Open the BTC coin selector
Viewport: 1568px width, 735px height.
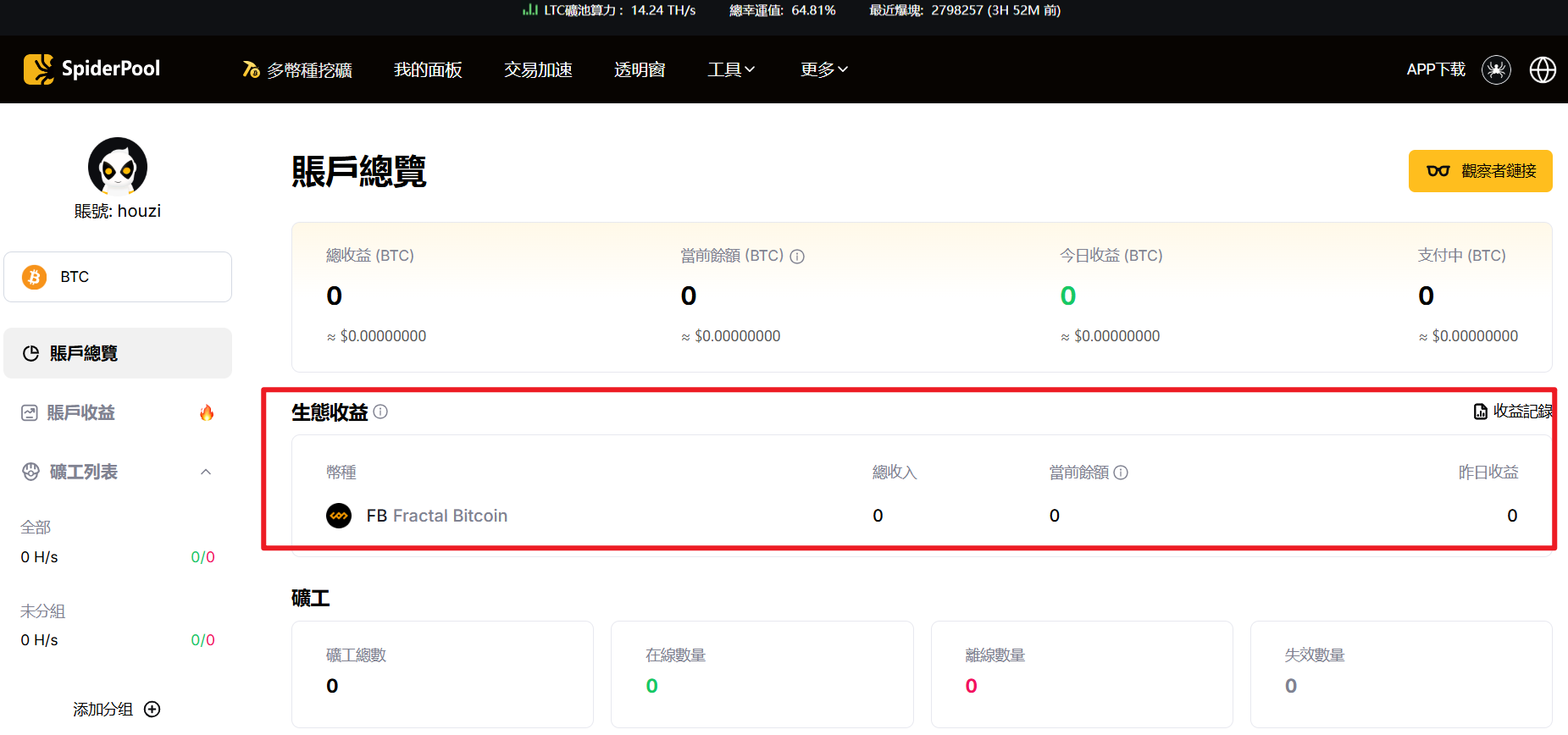point(118,277)
